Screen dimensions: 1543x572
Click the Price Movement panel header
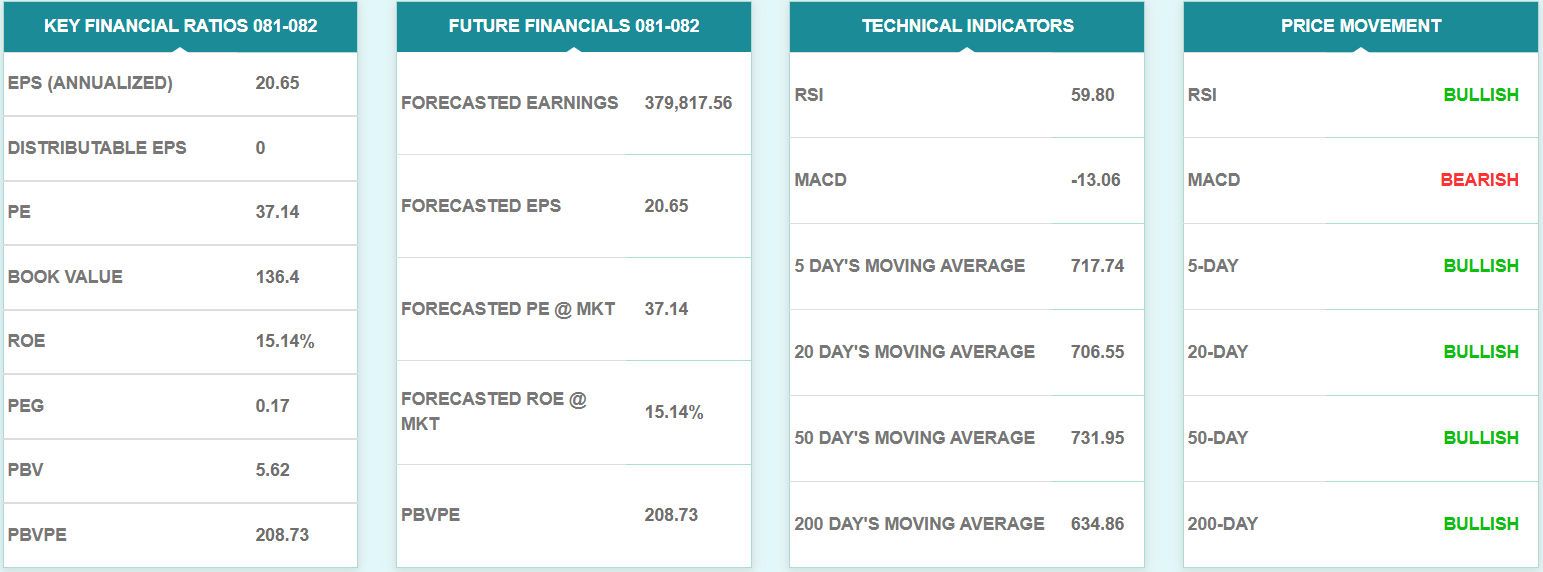(x=1360, y=26)
